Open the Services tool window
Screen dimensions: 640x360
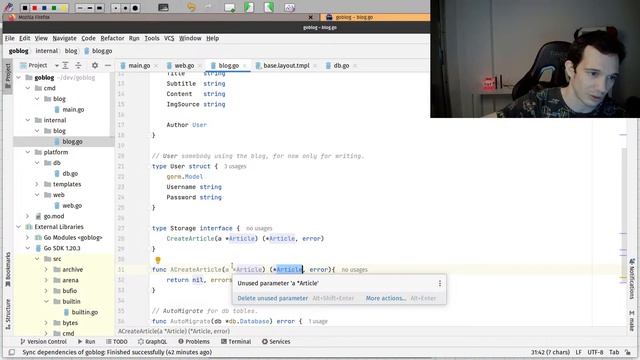276,341
